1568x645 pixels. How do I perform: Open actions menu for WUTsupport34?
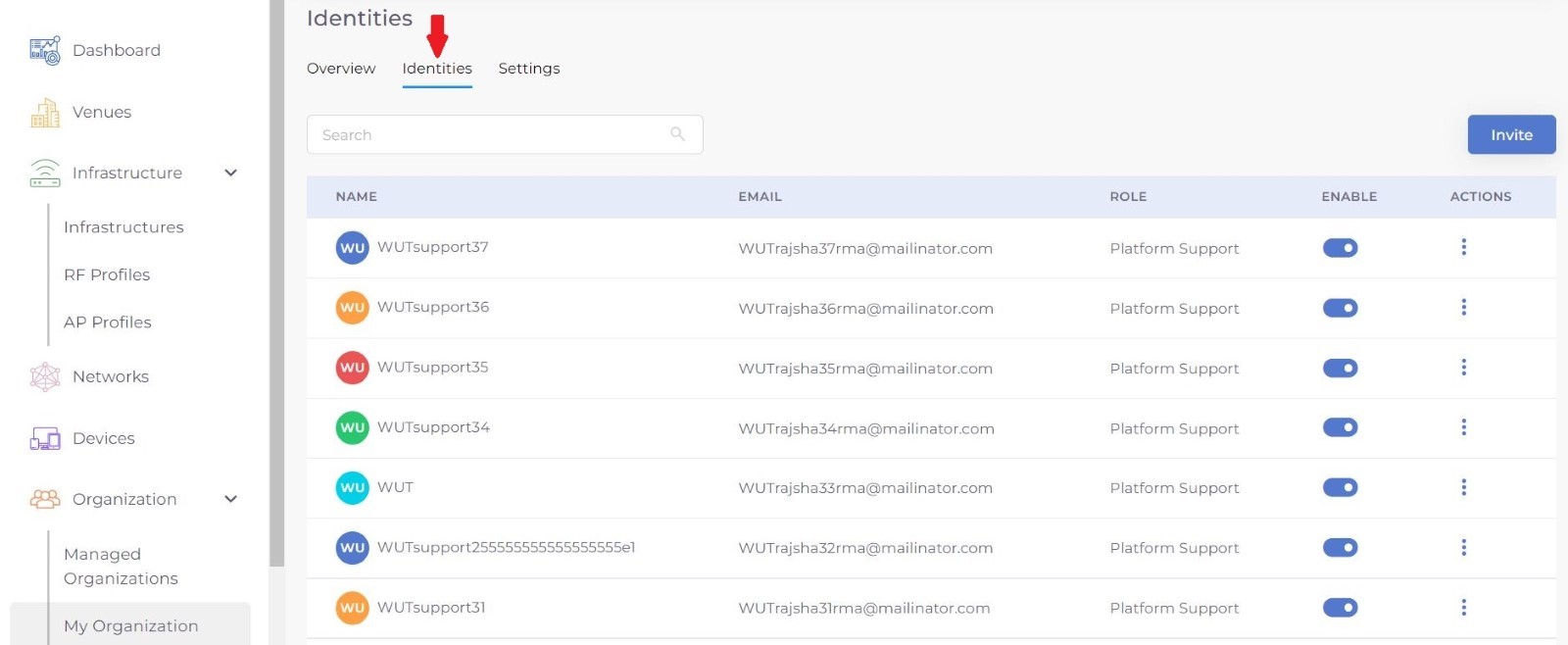pos(1463,427)
